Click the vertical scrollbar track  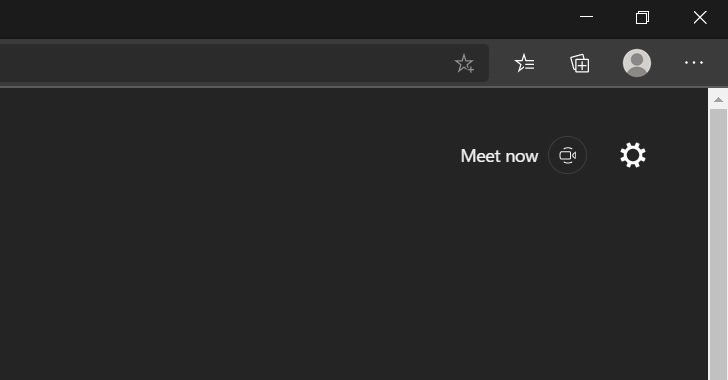(718, 244)
